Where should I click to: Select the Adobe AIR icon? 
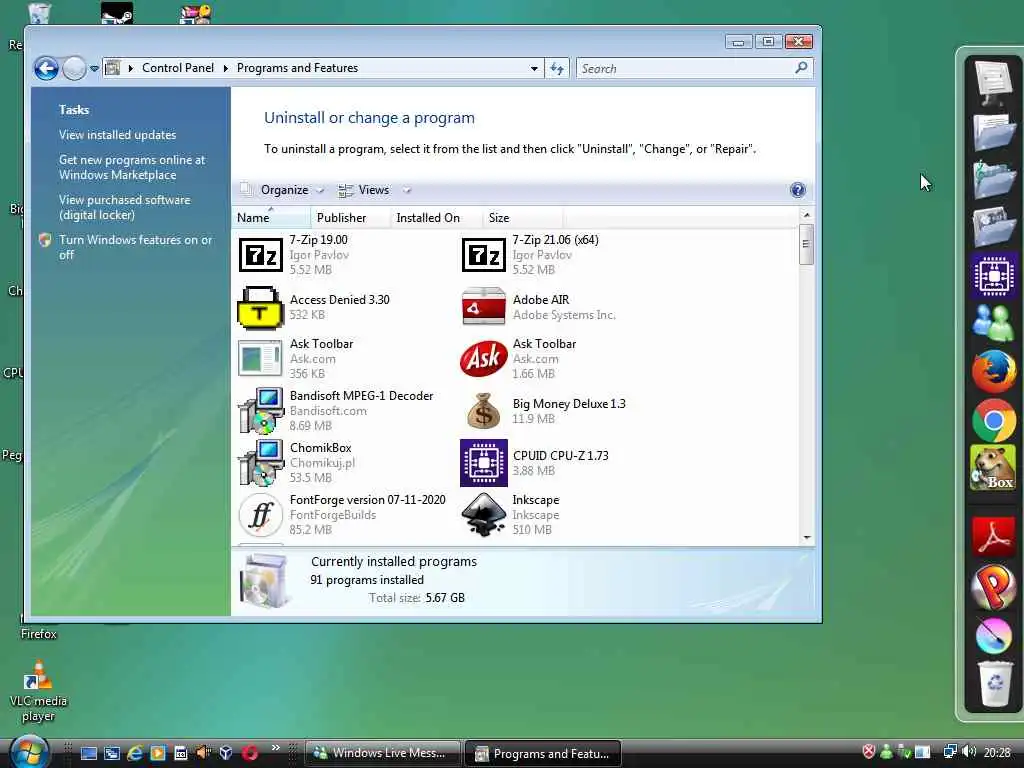tap(483, 306)
